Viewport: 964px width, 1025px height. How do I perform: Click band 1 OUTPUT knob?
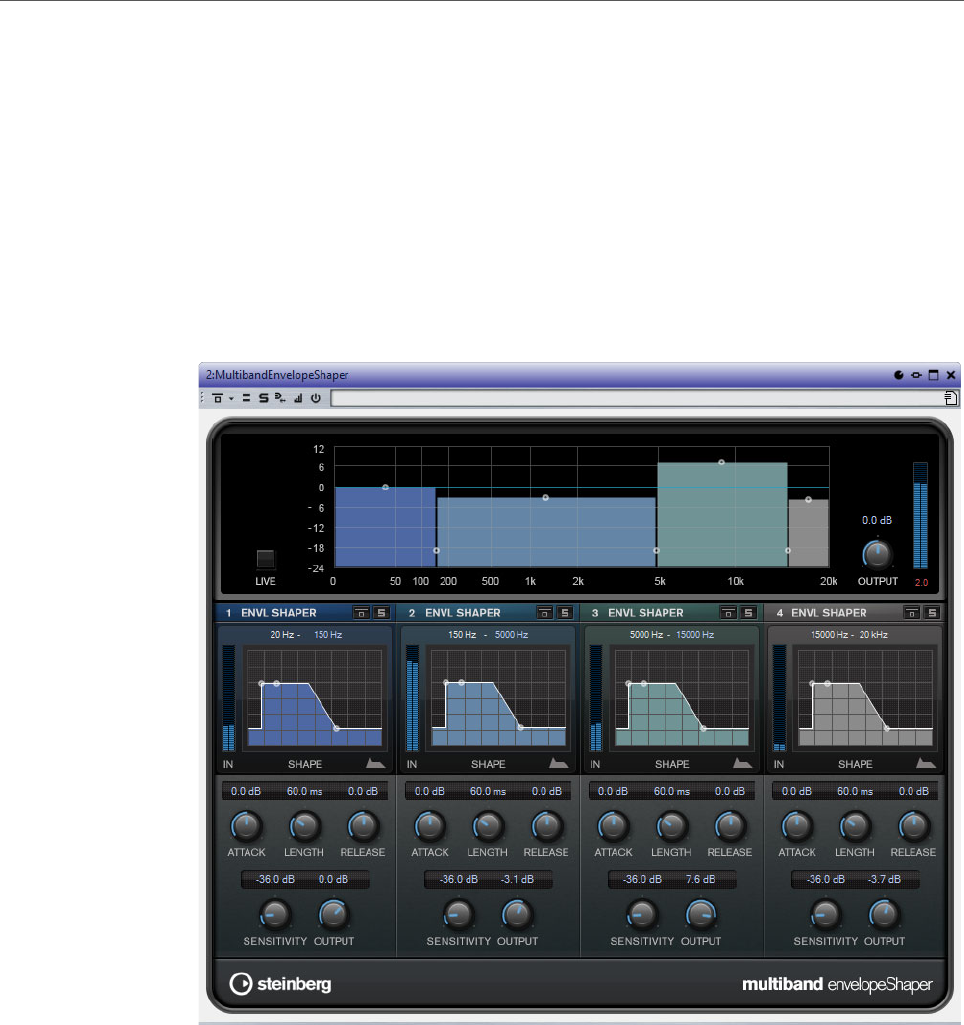[333, 915]
